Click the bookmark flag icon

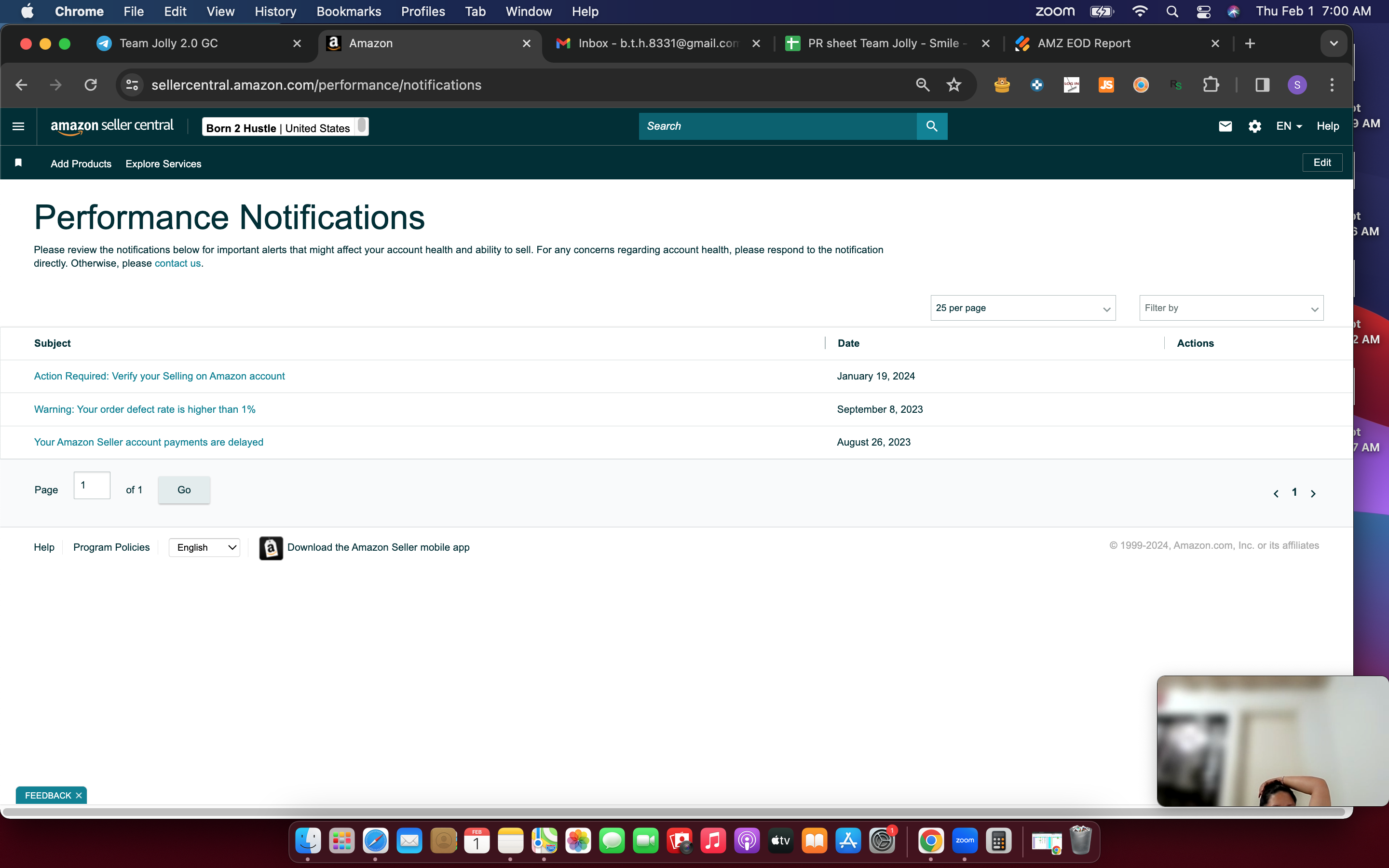pyautogui.click(x=18, y=163)
